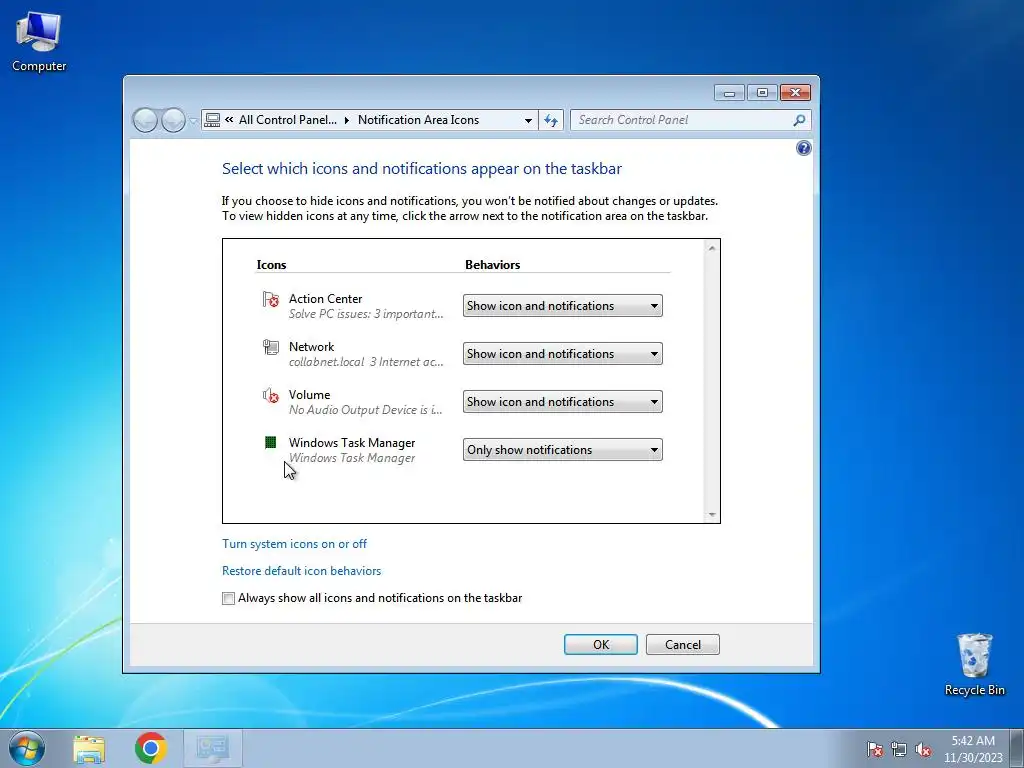Open the Network behavior dropdown
Screen dimensions: 1024x768
point(562,354)
